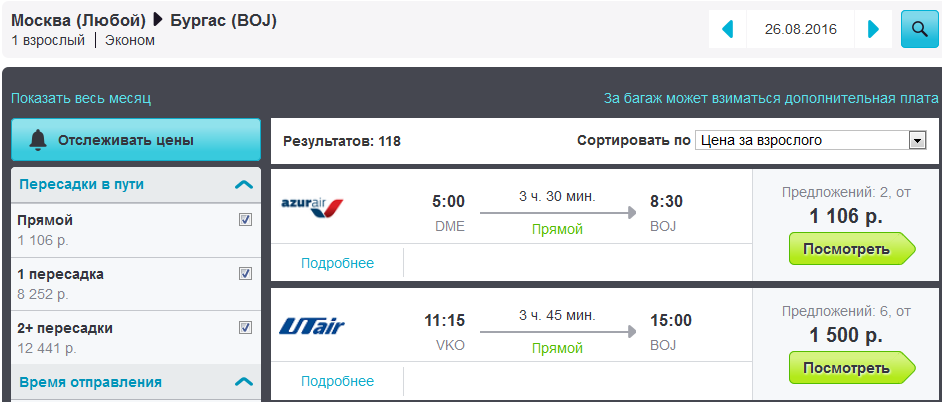This screenshot has width=942, height=402.
Task: Click Посмотреть for the 1 500 р. offer
Action: click(x=852, y=368)
